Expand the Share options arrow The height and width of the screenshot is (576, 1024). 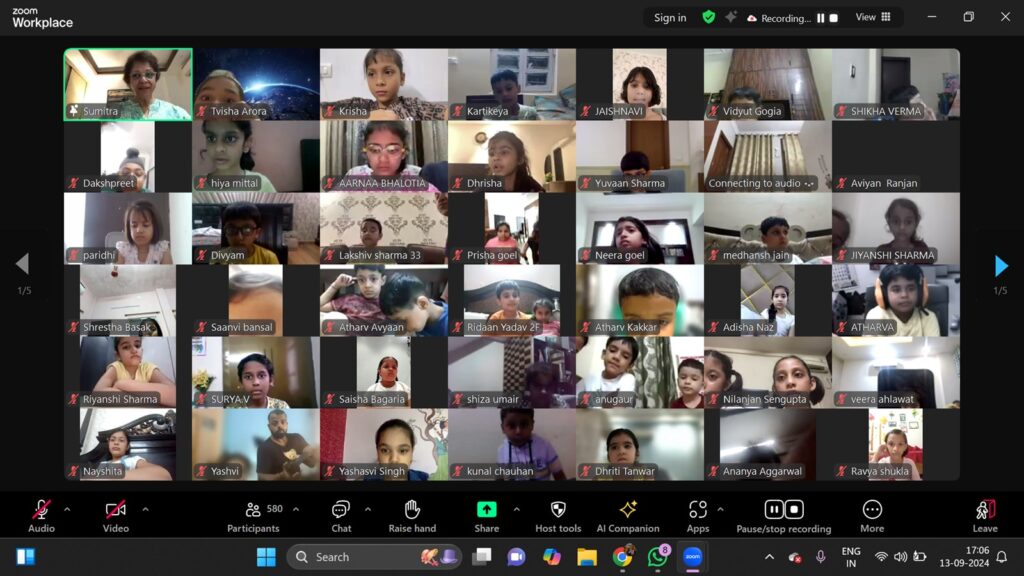click(x=516, y=509)
